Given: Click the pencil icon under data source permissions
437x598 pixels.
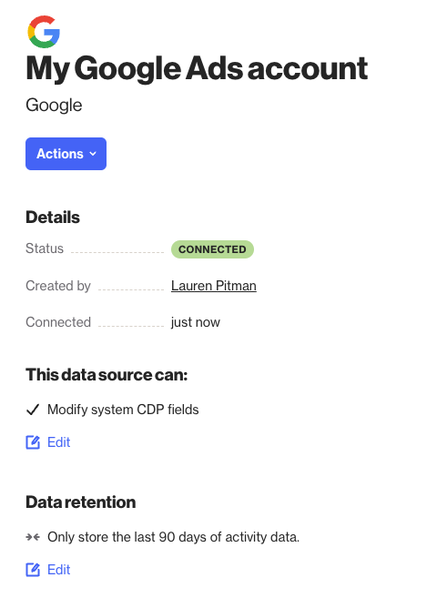Looking at the screenshot, I should pos(33,442).
